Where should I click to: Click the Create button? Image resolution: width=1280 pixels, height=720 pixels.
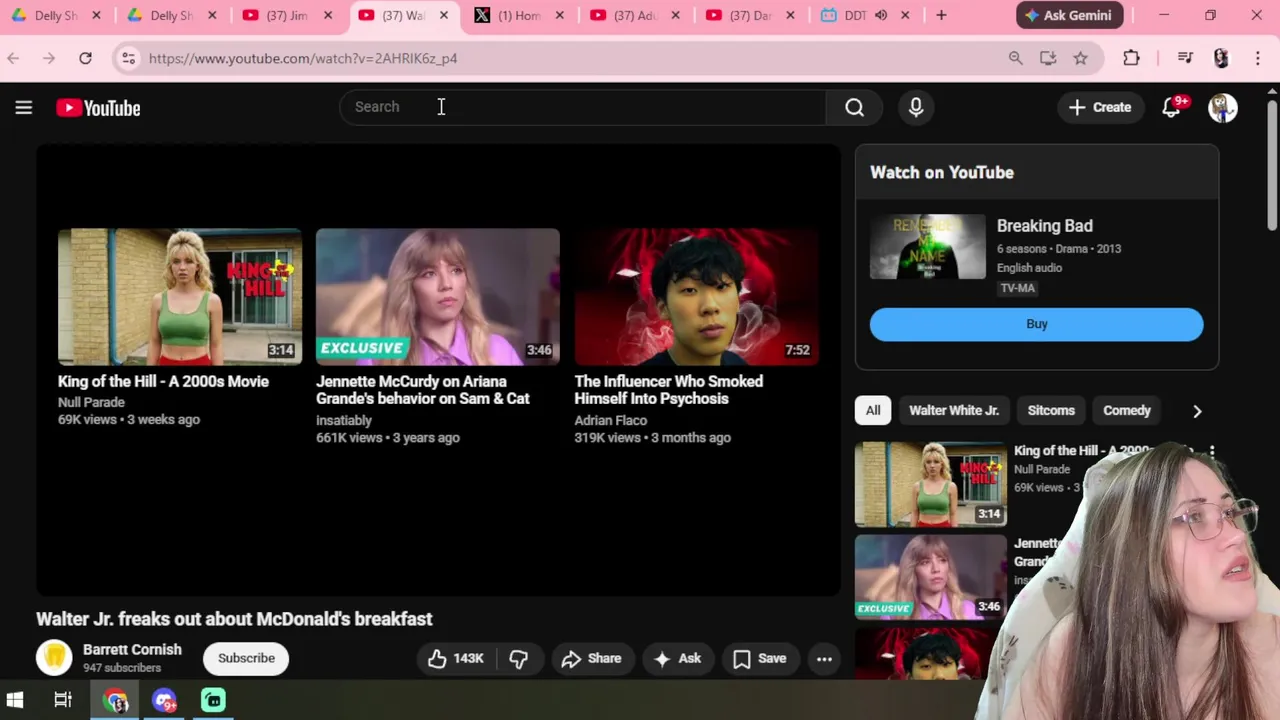pos(1100,108)
